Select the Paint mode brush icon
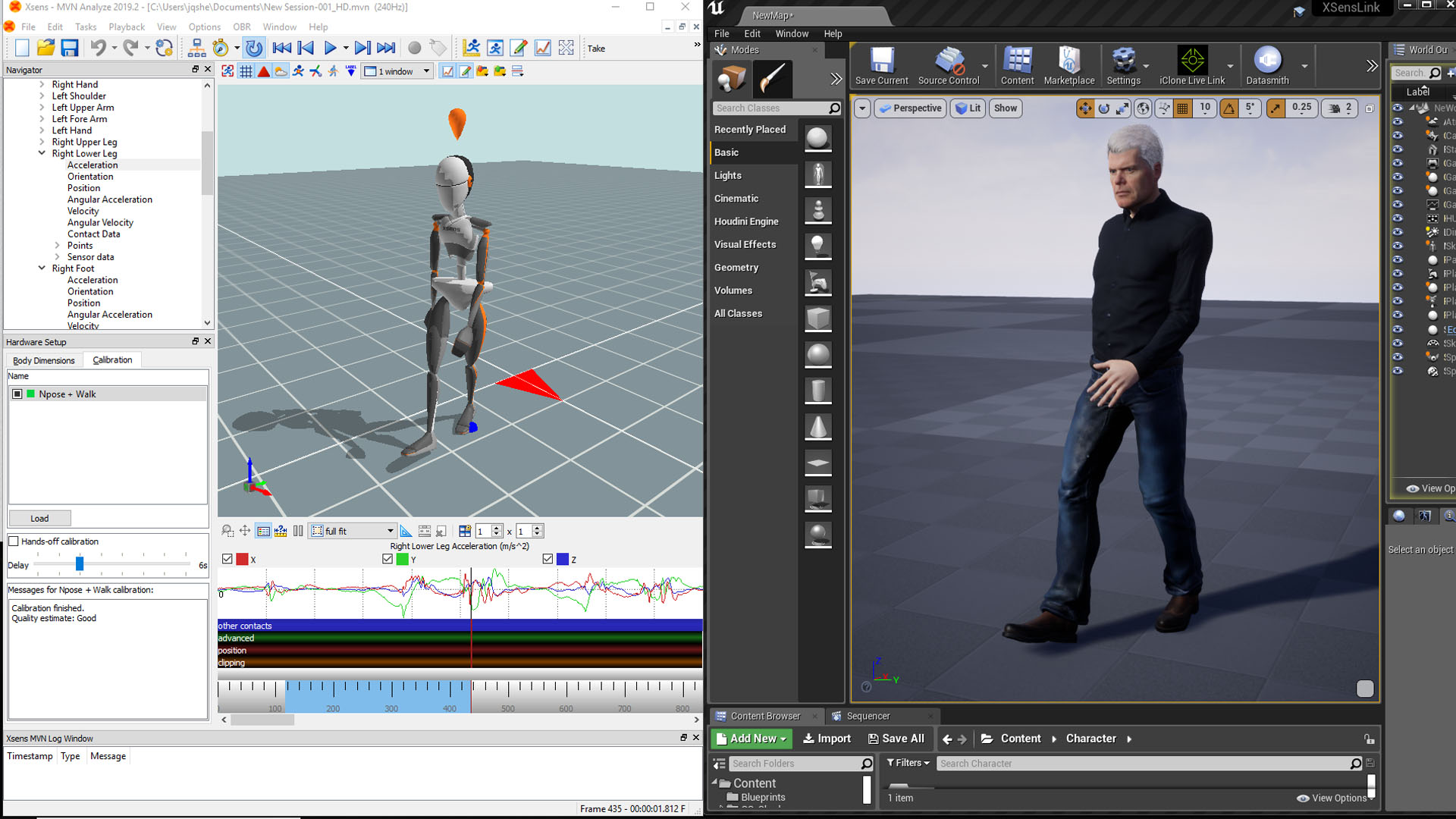Viewport: 1456px width, 819px height. click(x=772, y=79)
